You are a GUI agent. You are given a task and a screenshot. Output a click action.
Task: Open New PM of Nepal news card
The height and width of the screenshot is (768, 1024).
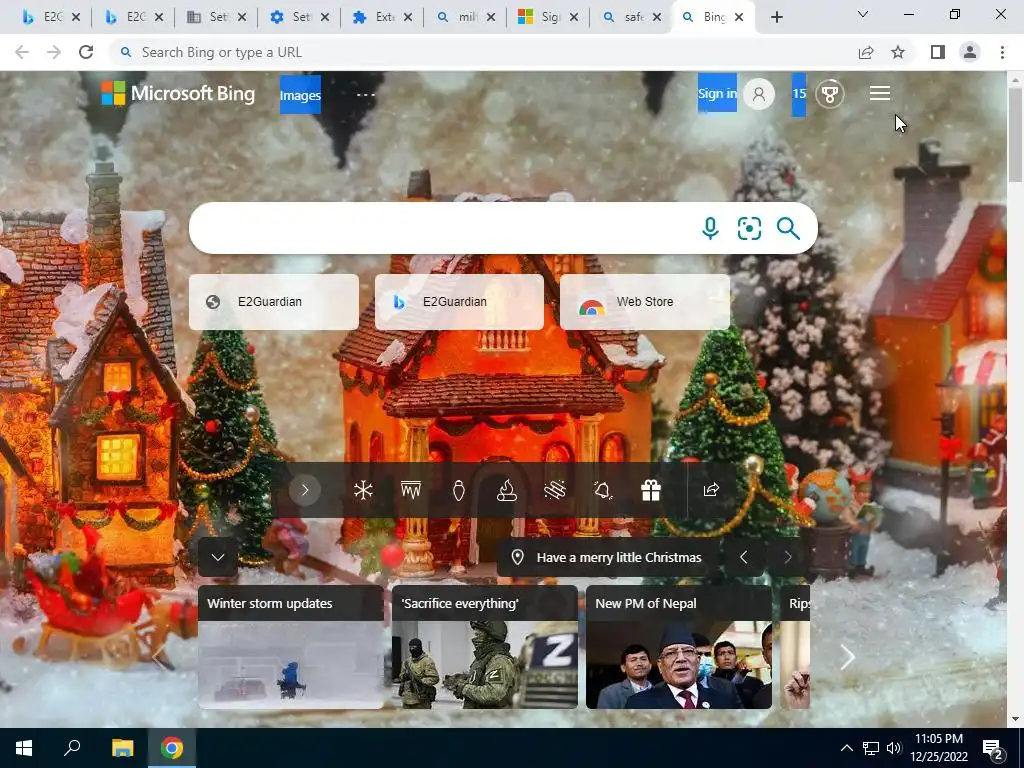[x=679, y=647]
